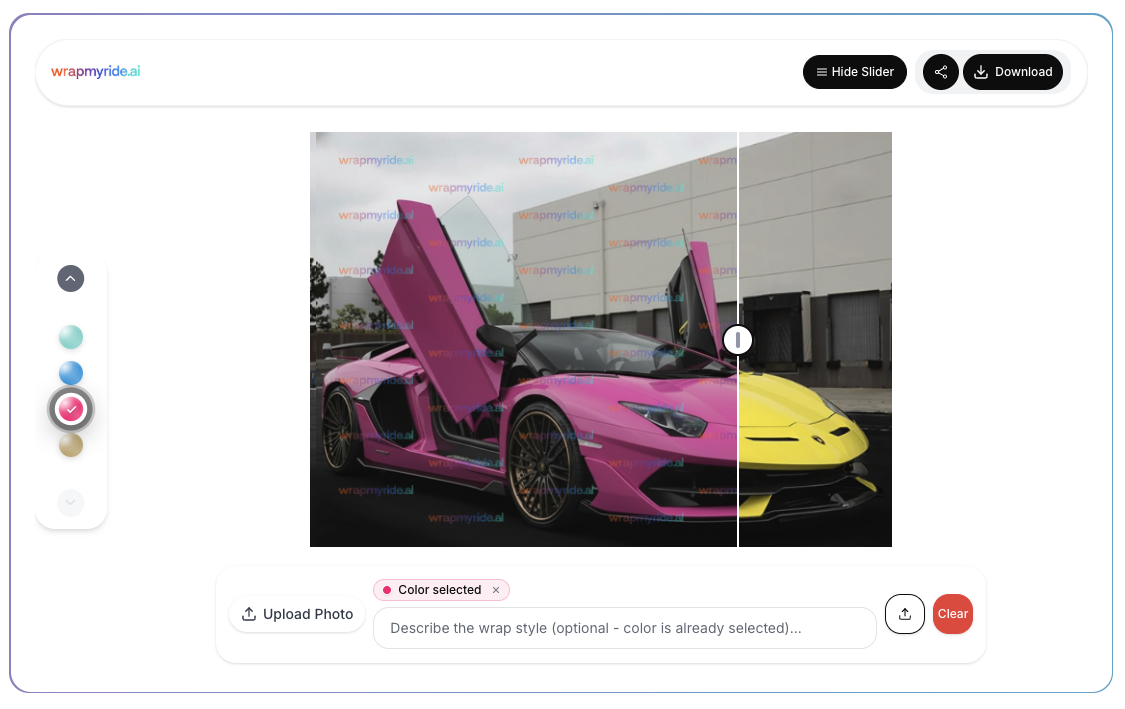Click the Color selected chip label
This screenshot has height=709, width=1125.
pyautogui.click(x=439, y=590)
